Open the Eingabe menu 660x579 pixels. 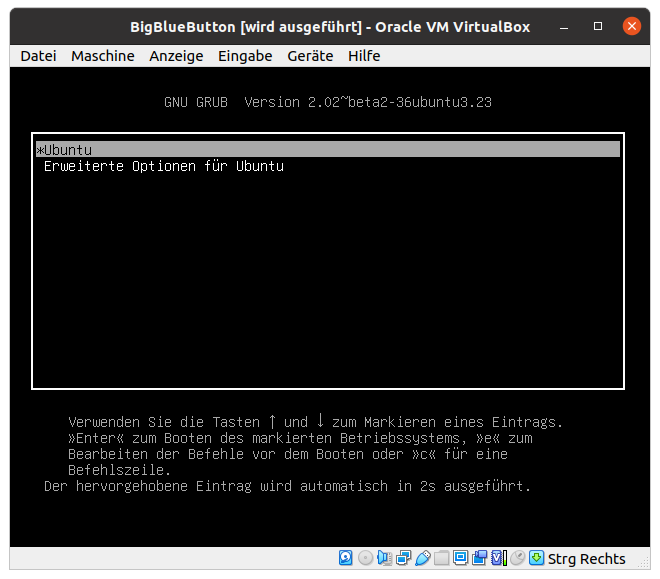click(245, 56)
